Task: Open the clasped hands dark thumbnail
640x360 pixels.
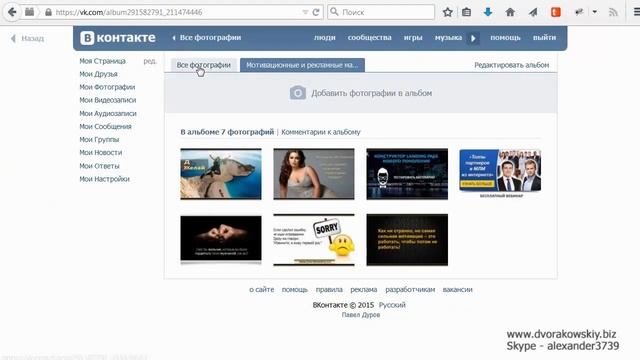Action: click(x=221, y=239)
